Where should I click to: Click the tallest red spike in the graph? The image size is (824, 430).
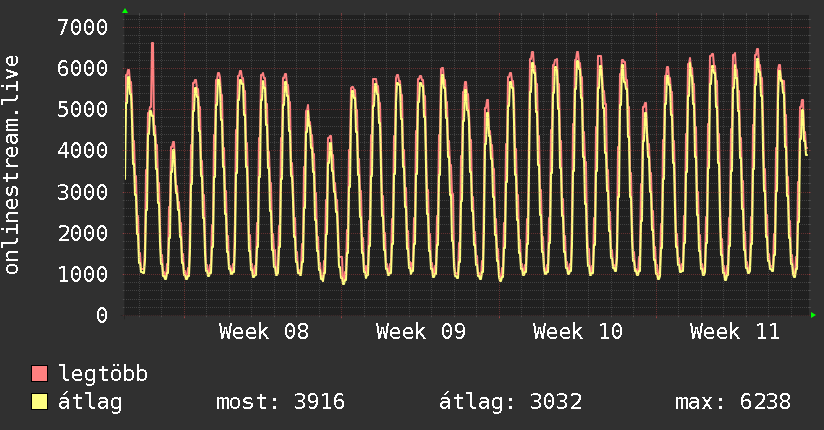[x=152, y=45]
